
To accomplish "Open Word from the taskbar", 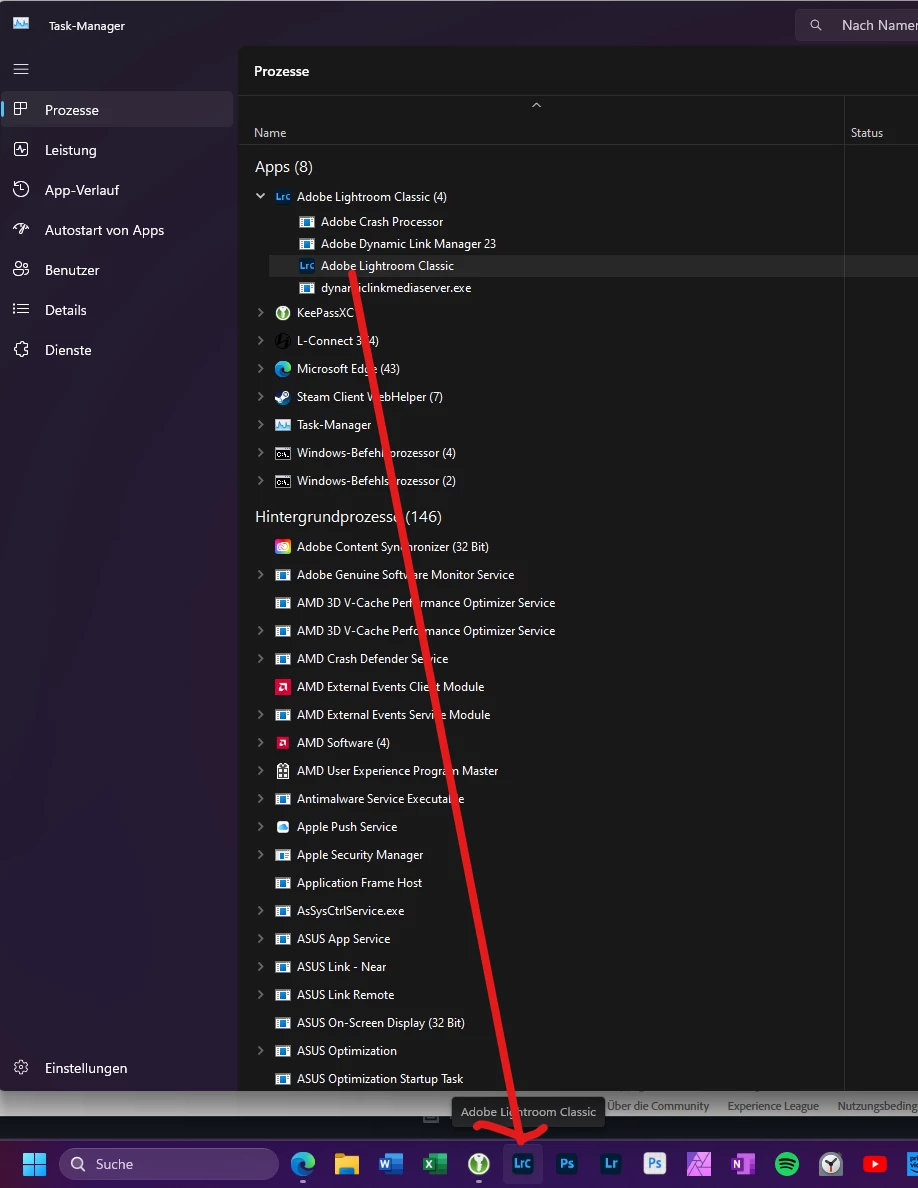I will coord(391,1164).
